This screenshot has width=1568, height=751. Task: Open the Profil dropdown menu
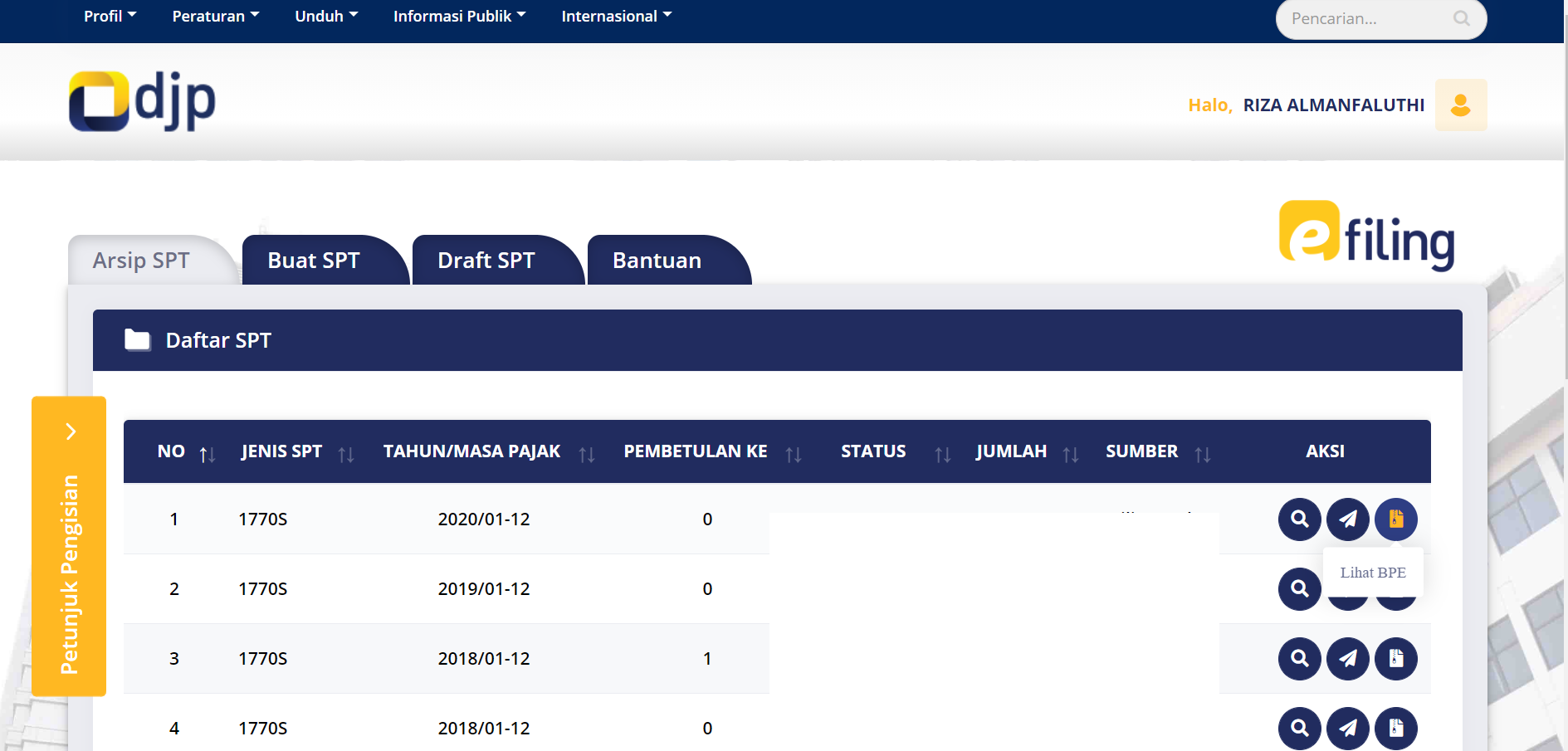tap(110, 16)
